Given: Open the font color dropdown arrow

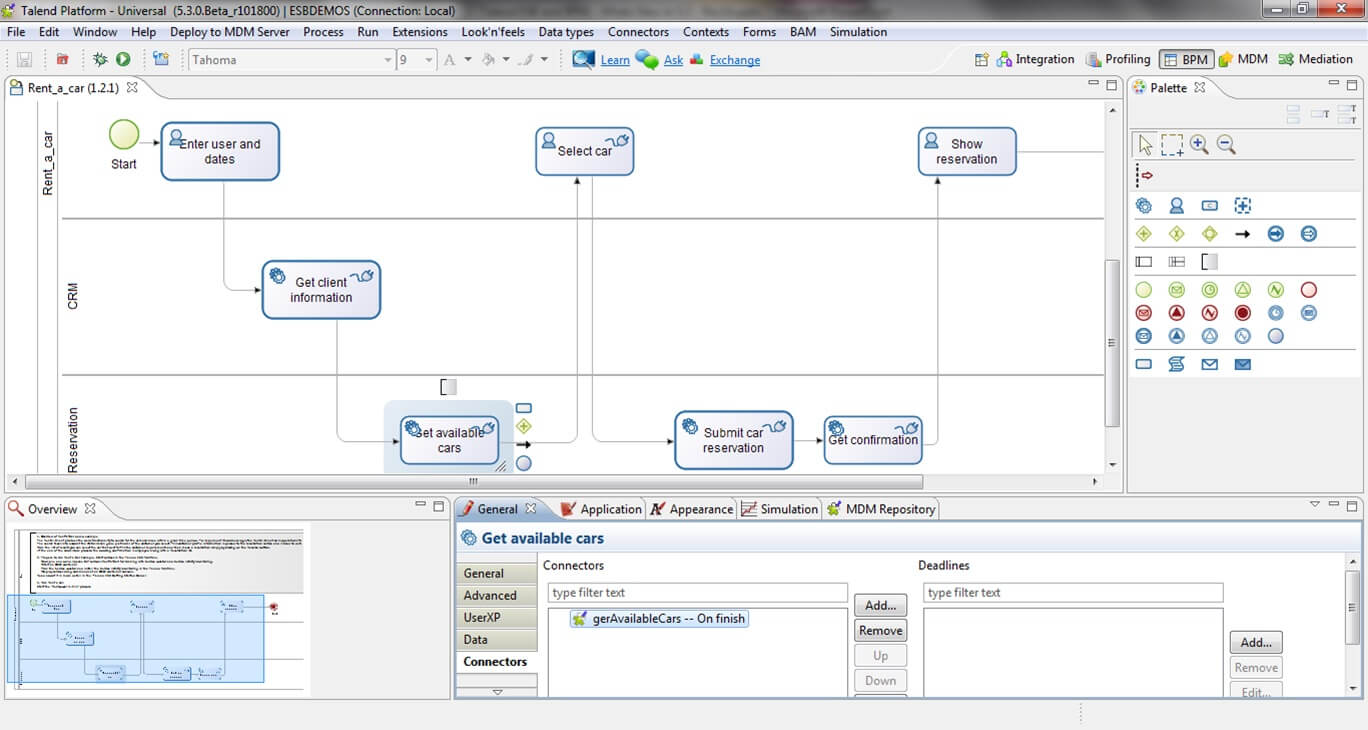Looking at the screenshot, I should 468,59.
